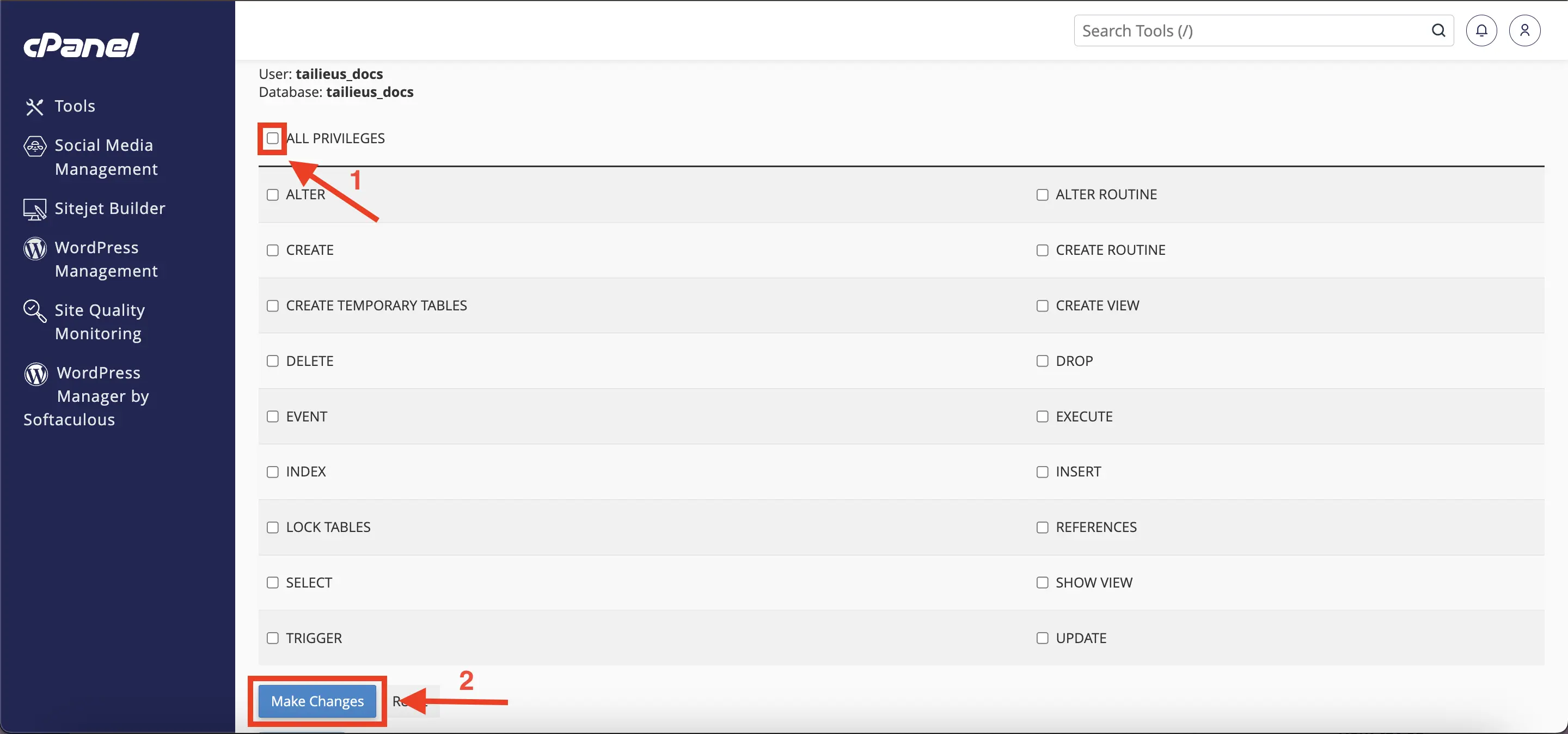Viewport: 1568px width, 734px height.
Task: Open Tools in the sidebar
Action: point(75,106)
